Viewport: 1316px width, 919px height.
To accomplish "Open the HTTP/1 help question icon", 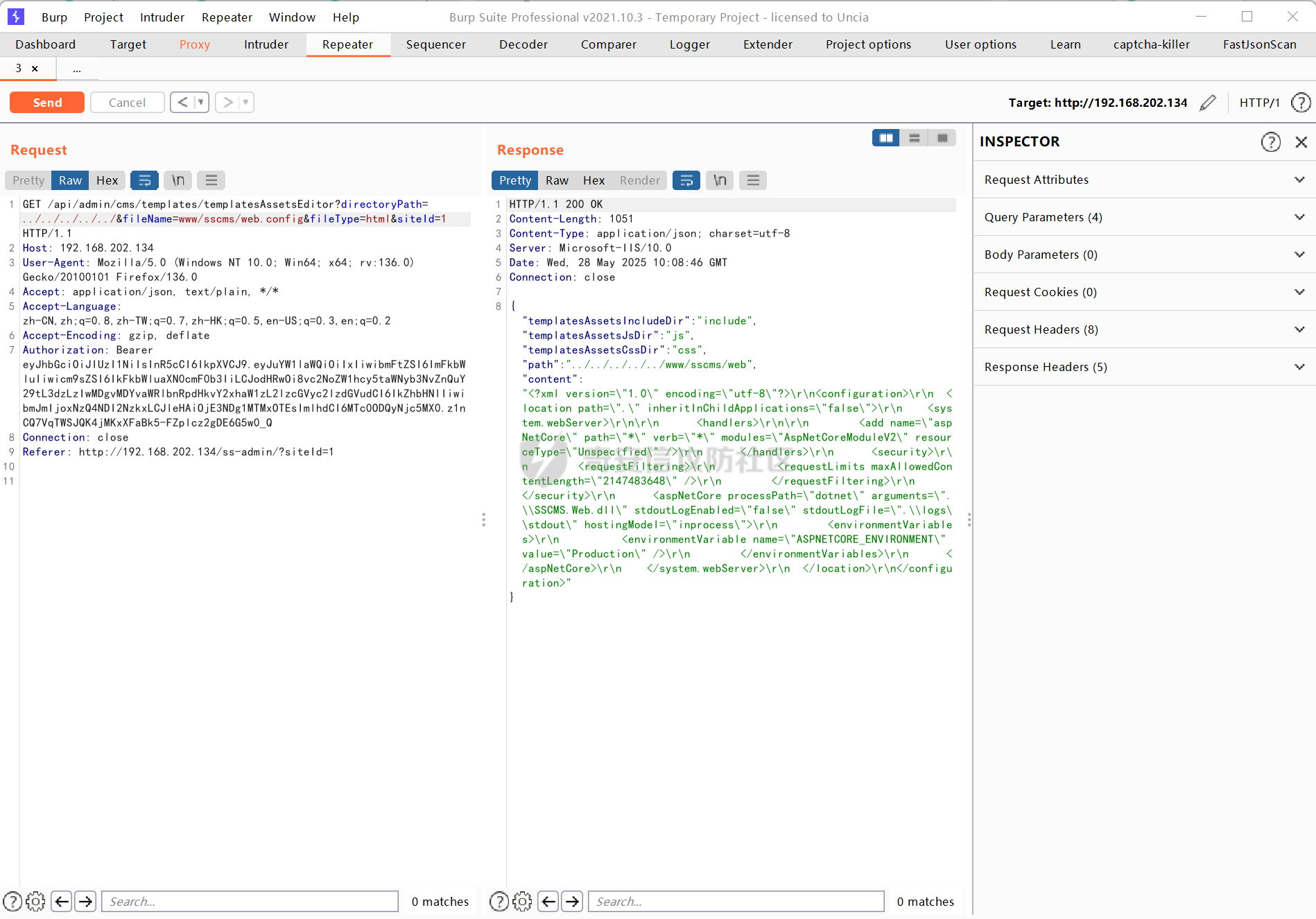I will (x=1301, y=103).
